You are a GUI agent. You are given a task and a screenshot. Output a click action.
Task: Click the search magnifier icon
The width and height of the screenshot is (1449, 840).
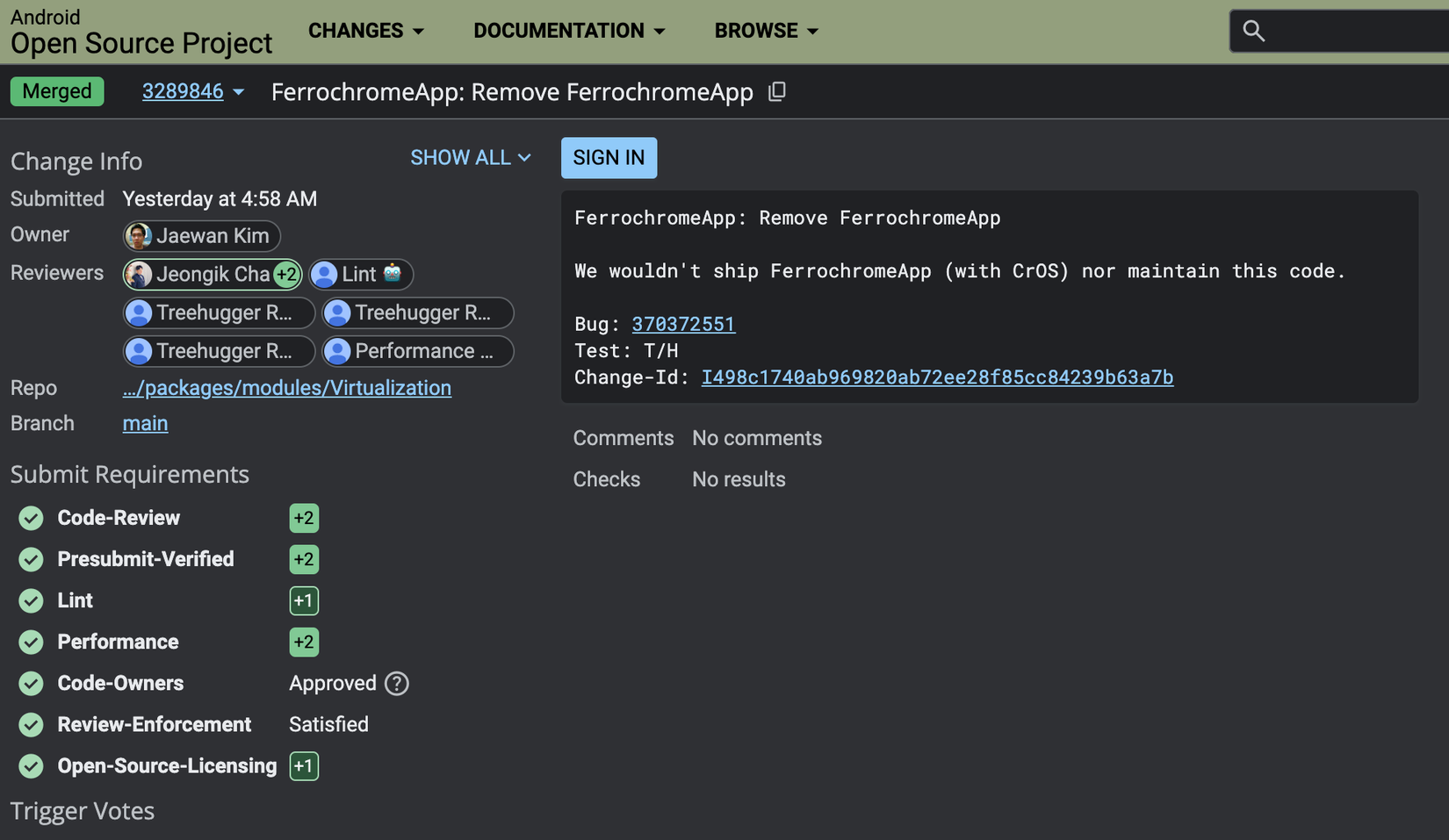1253,32
